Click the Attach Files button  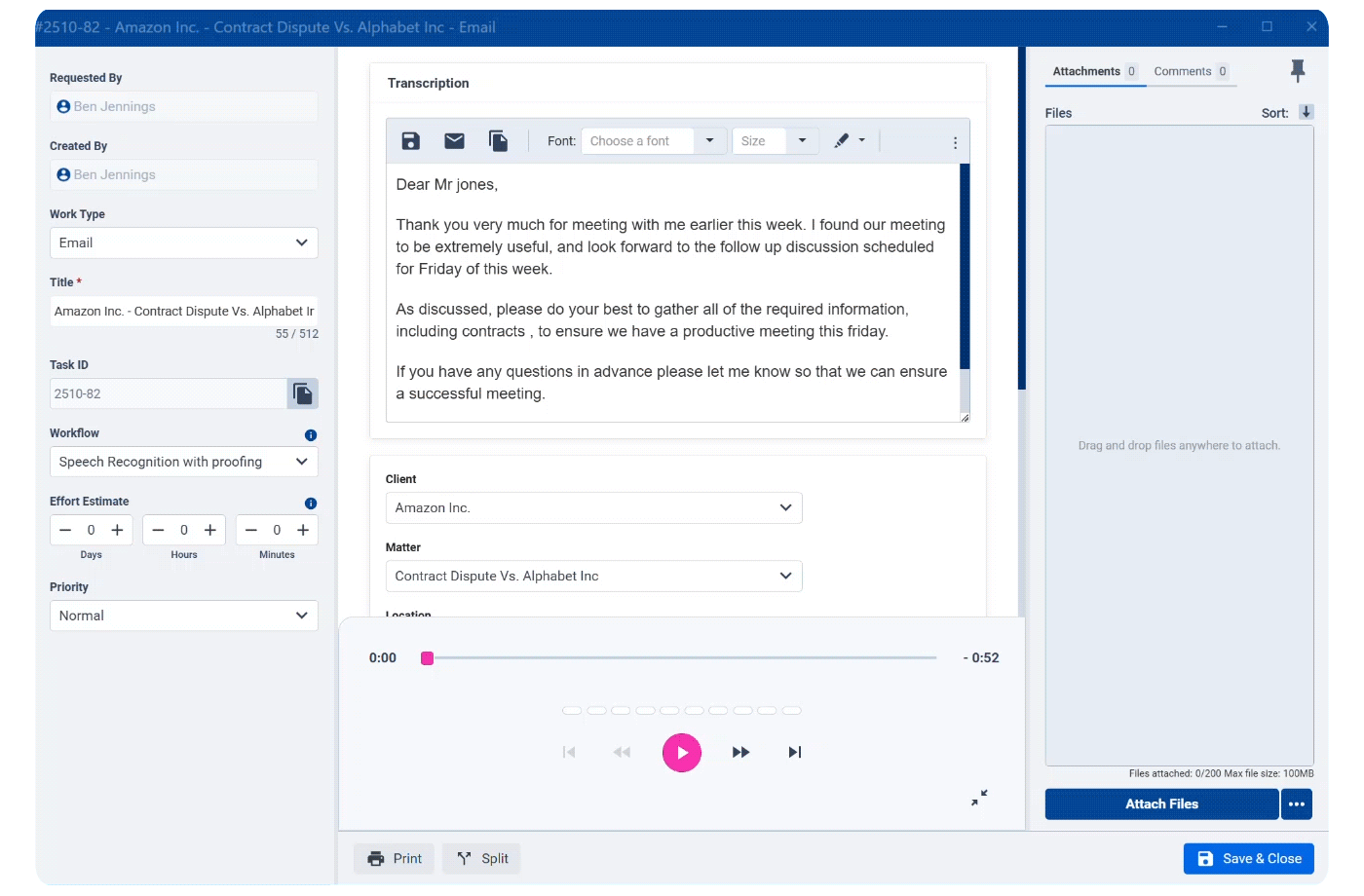1161,804
